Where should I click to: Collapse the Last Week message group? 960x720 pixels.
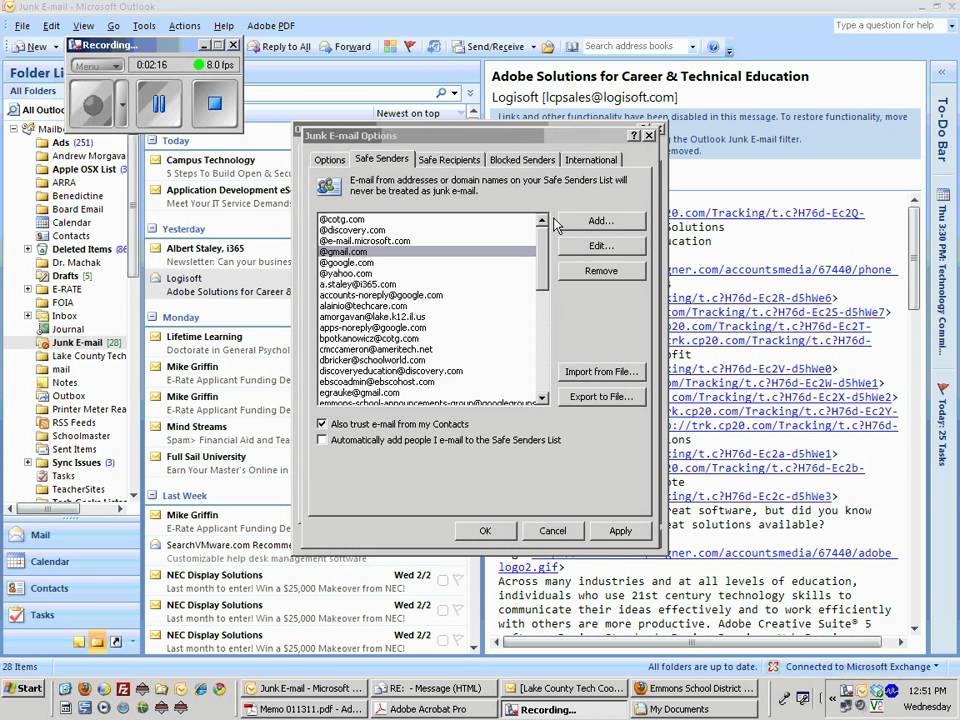(152, 496)
